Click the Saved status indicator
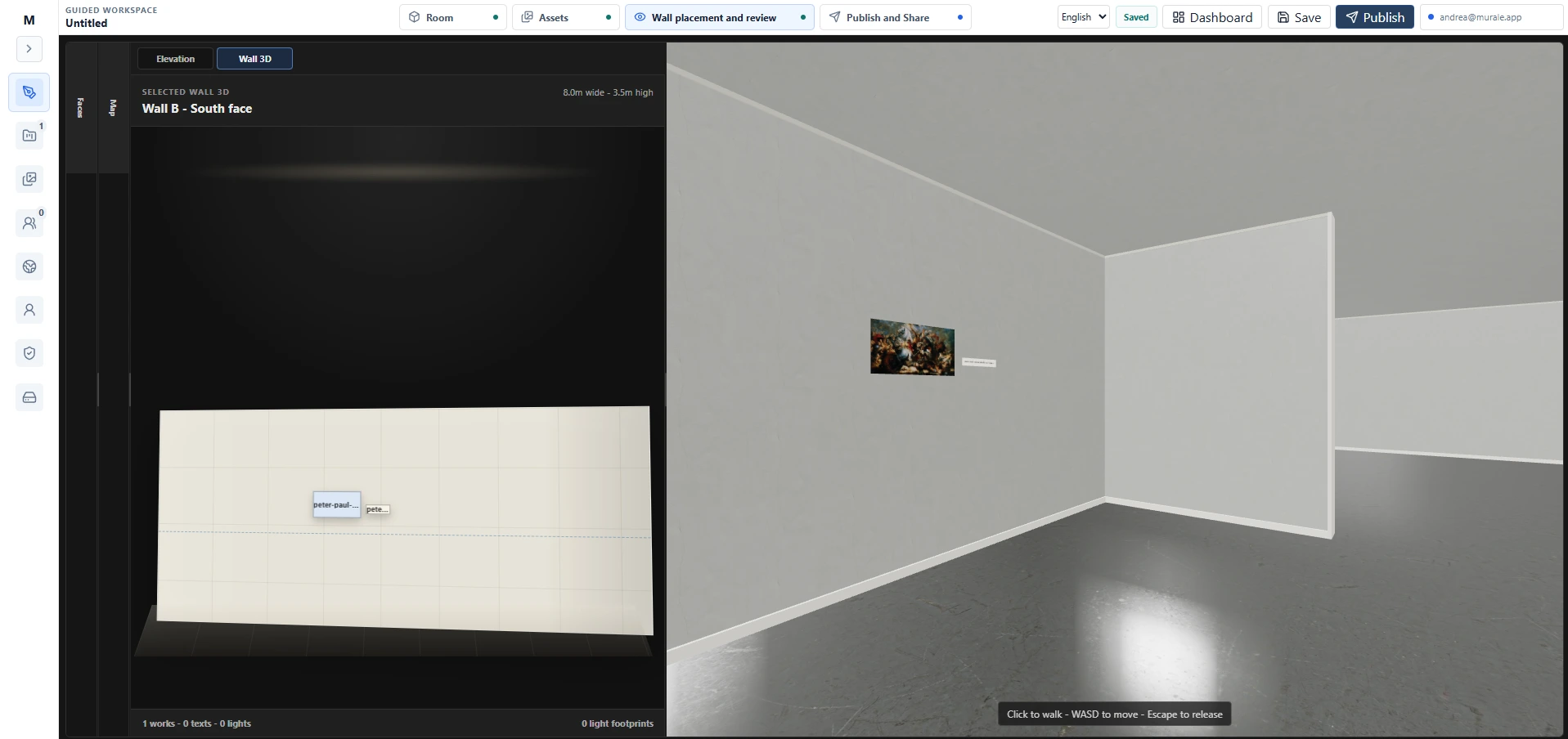1568x739 pixels. click(1136, 17)
